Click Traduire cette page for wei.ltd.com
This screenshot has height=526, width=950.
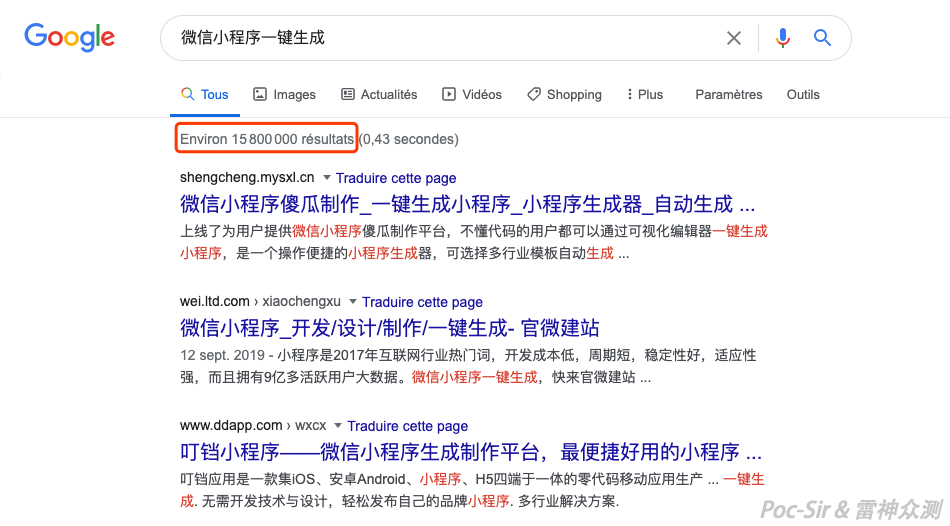coord(422,302)
